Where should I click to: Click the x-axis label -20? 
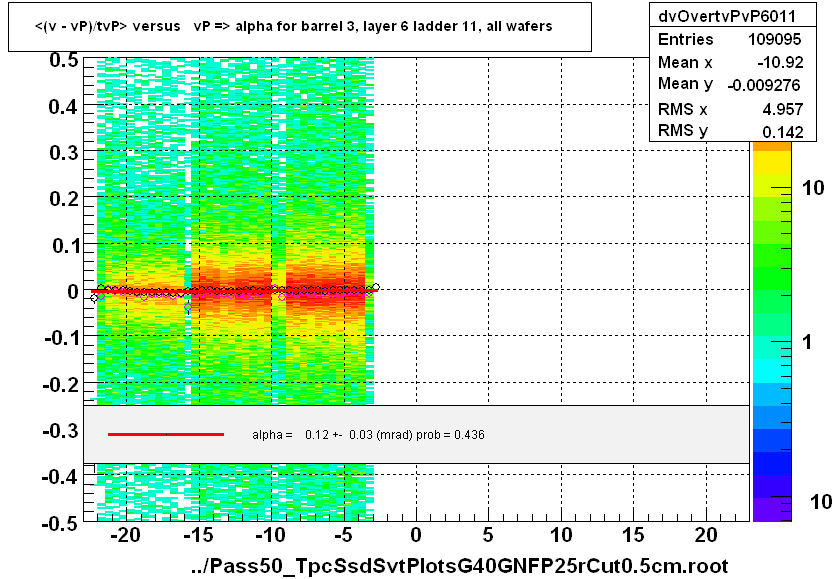click(126, 535)
